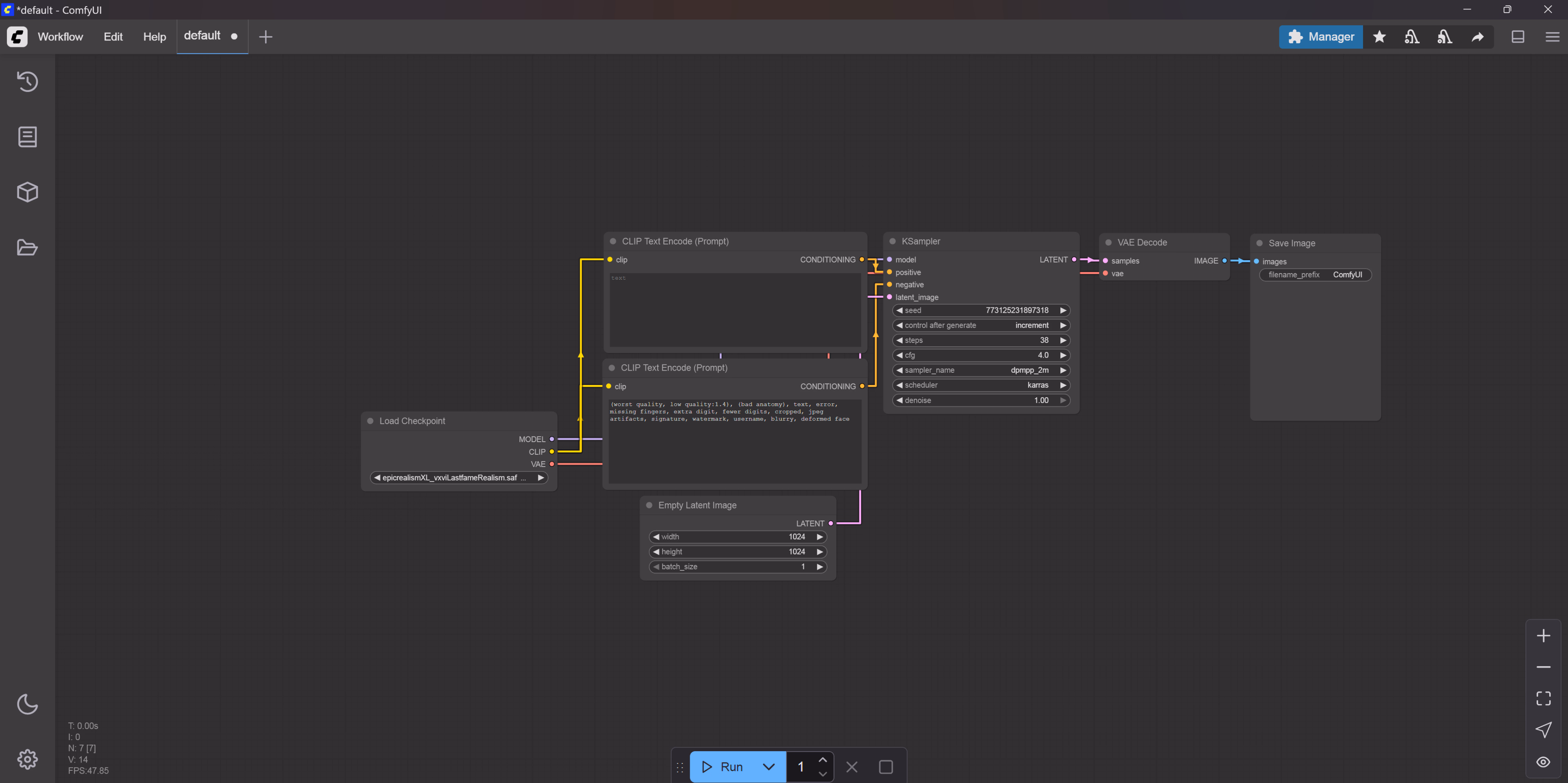The width and height of the screenshot is (1568, 783).
Task: Open the node library sidebar icon
Action: (27, 137)
